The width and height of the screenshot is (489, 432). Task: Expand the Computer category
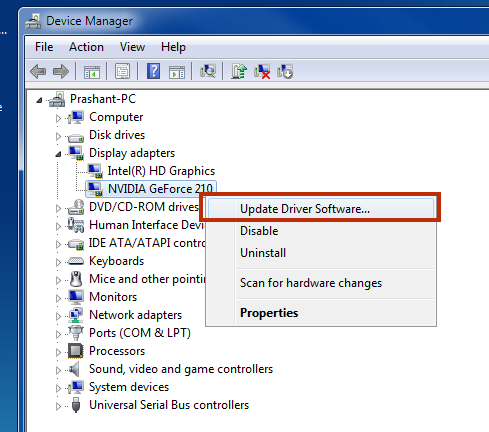[x=58, y=118]
